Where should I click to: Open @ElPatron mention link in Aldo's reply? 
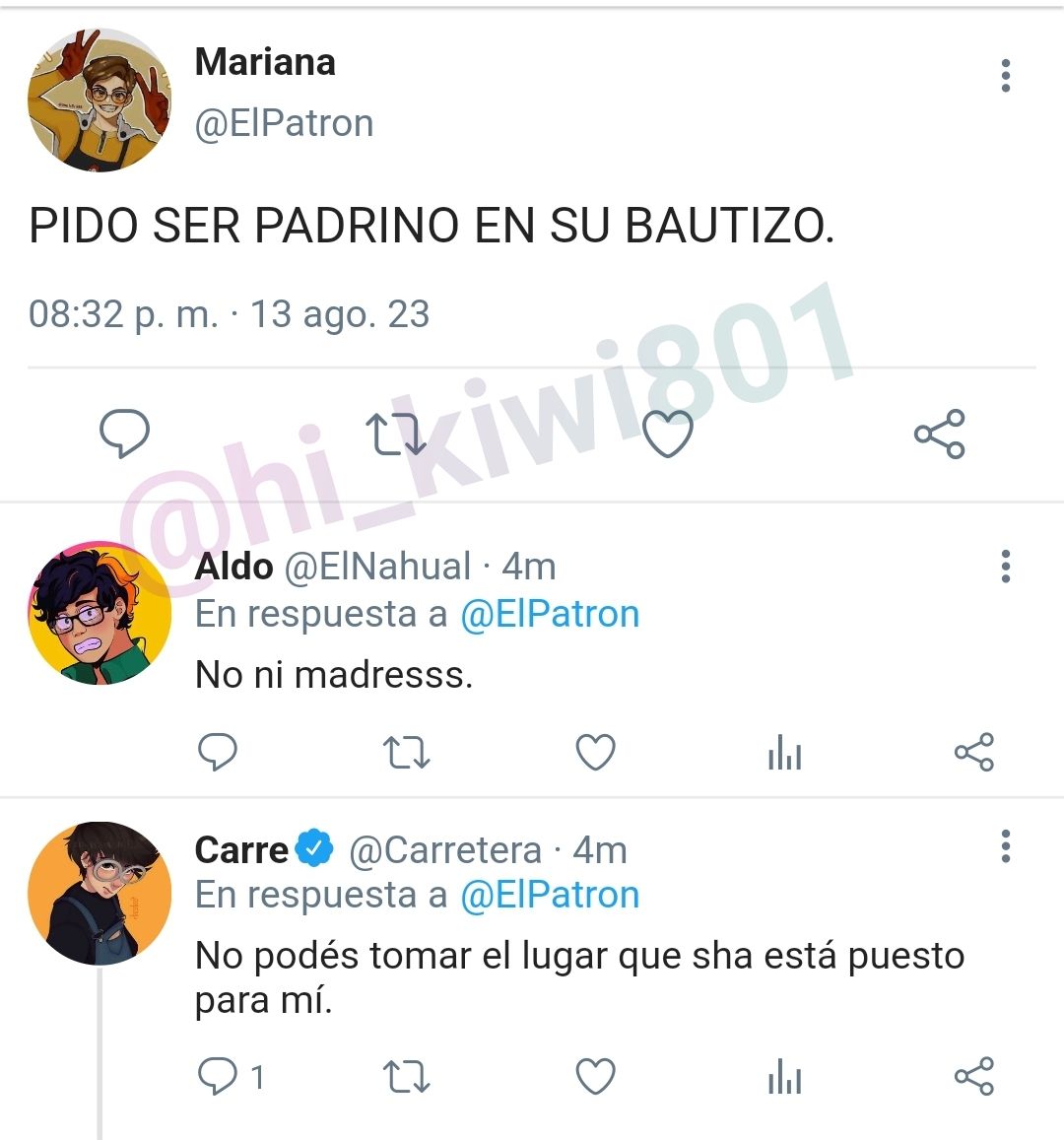click(550, 615)
